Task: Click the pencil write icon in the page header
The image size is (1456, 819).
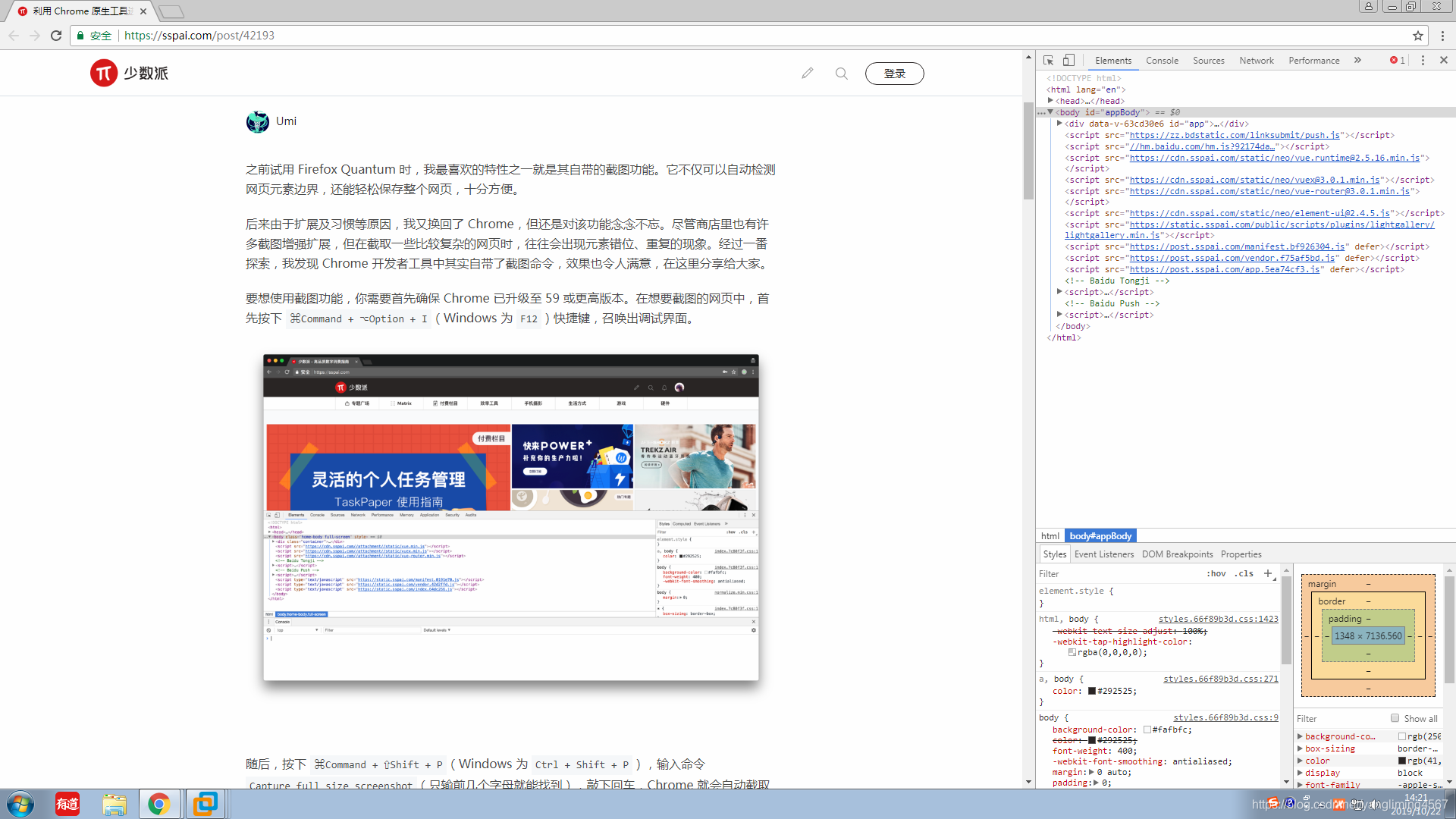Action: click(808, 74)
